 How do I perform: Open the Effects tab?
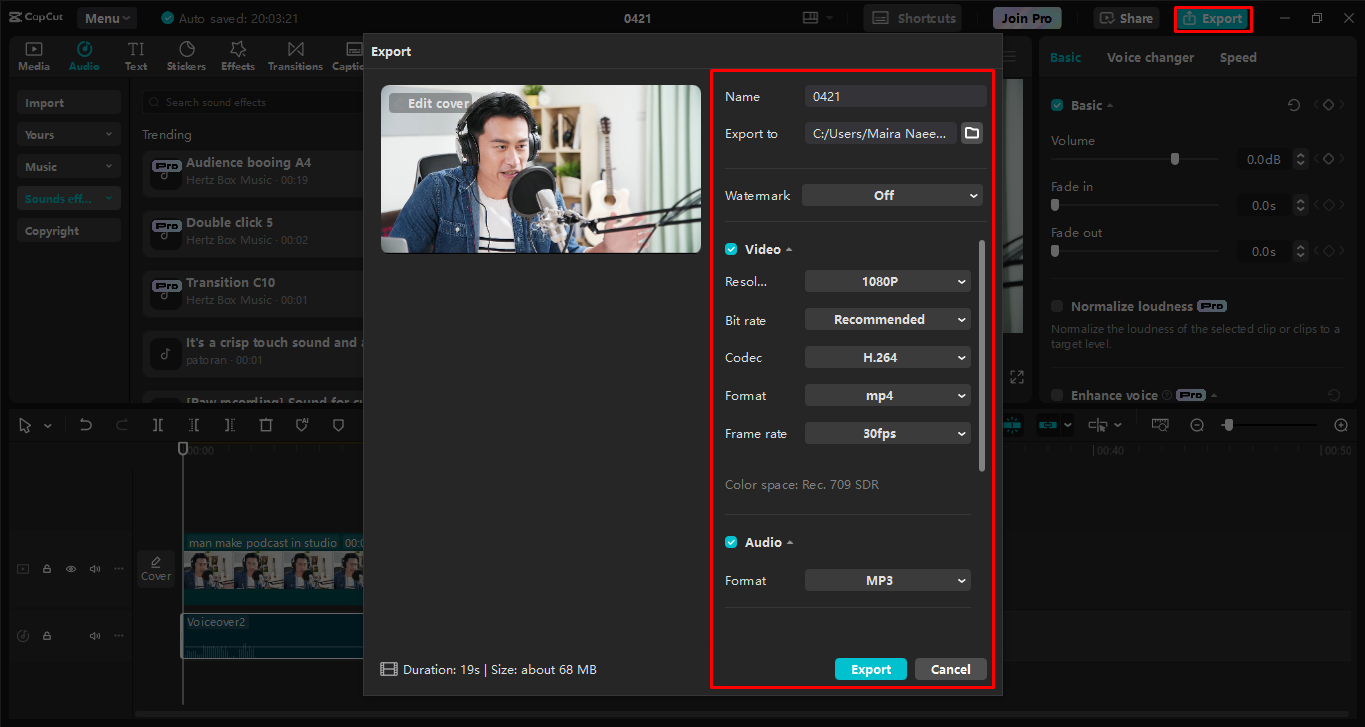coord(238,56)
